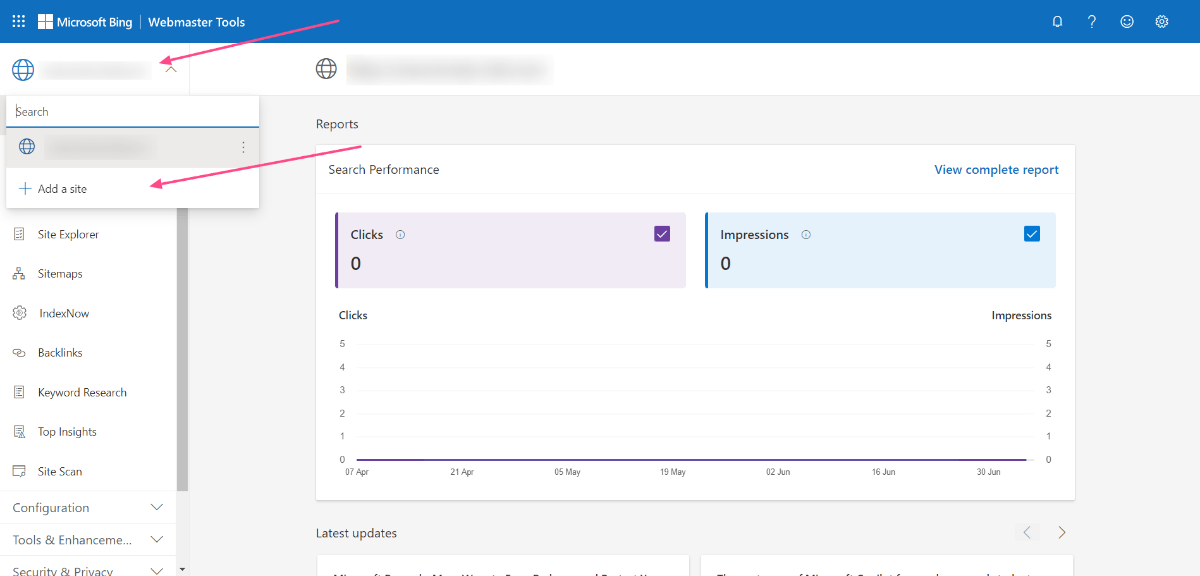This screenshot has width=1200, height=576.
Task: Click the Backlinks chain icon
Action: pyautogui.click(x=19, y=353)
